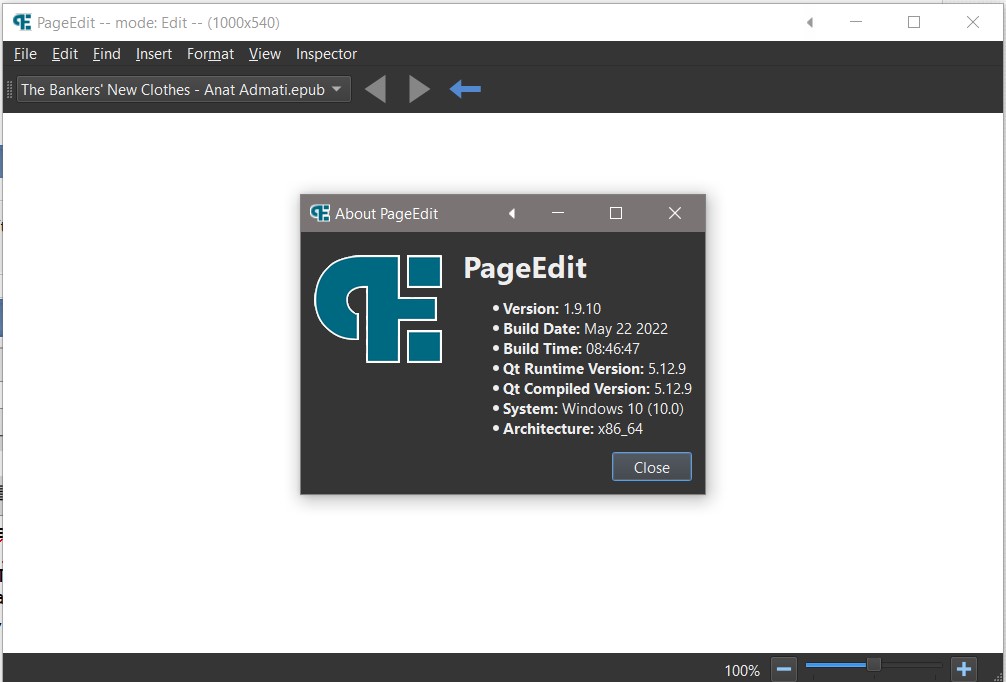Screen dimensions: 1006x682
Task: Click the blue back arrow icon
Action: [x=465, y=89]
